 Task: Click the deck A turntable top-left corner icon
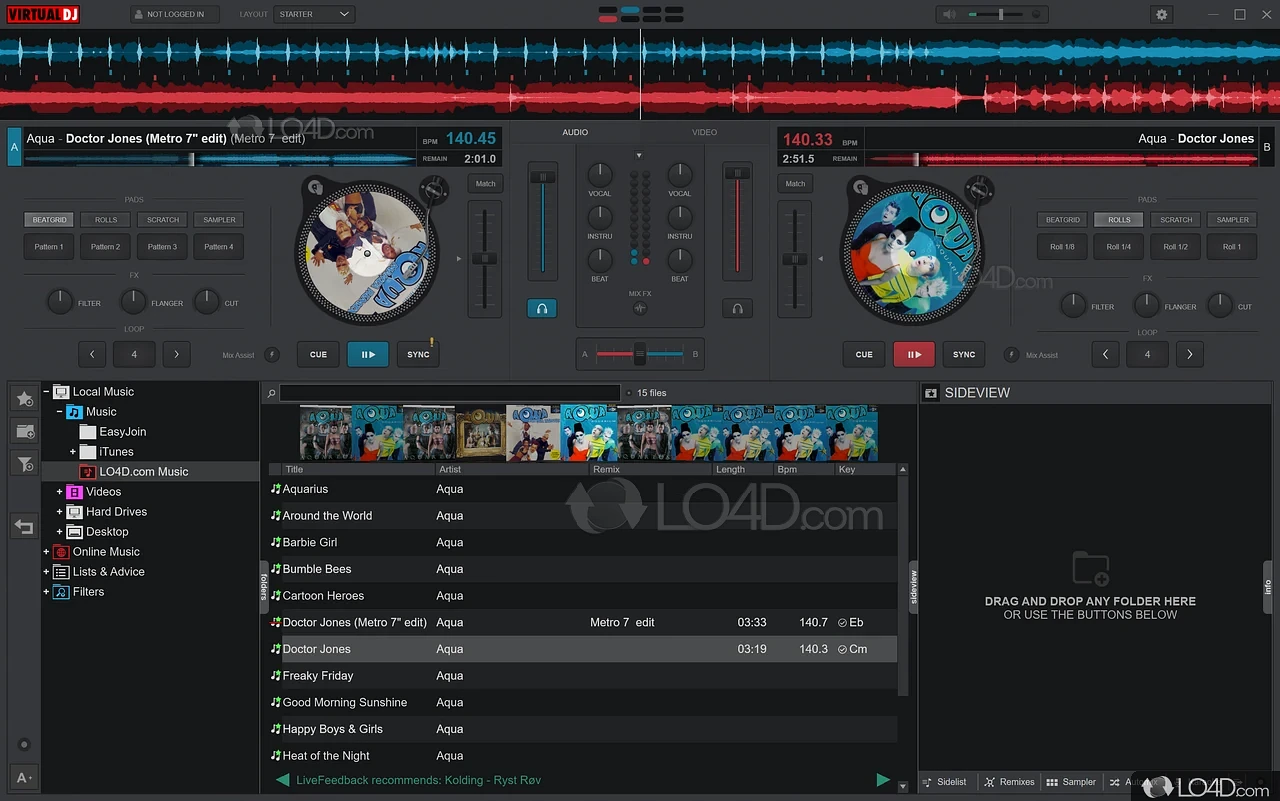pyautogui.click(x=314, y=186)
